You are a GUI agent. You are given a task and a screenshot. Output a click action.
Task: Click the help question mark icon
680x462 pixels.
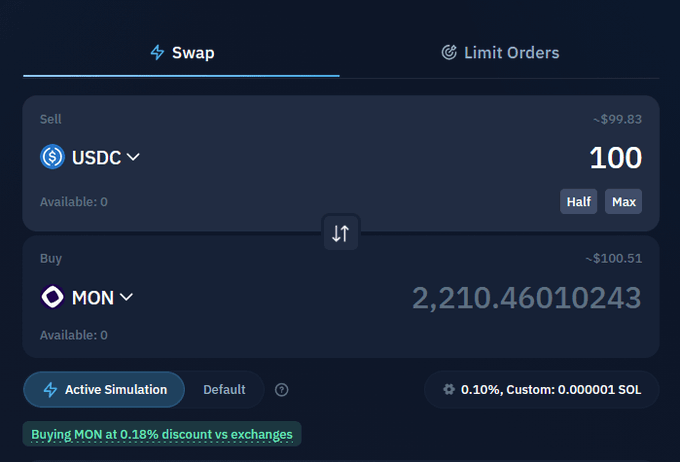[x=282, y=390]
